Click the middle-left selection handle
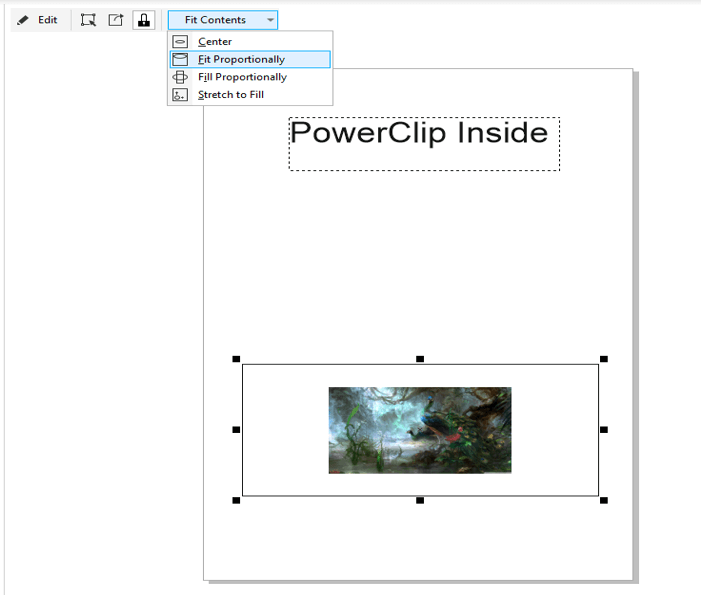701x595 pixels. coord(236,430)
